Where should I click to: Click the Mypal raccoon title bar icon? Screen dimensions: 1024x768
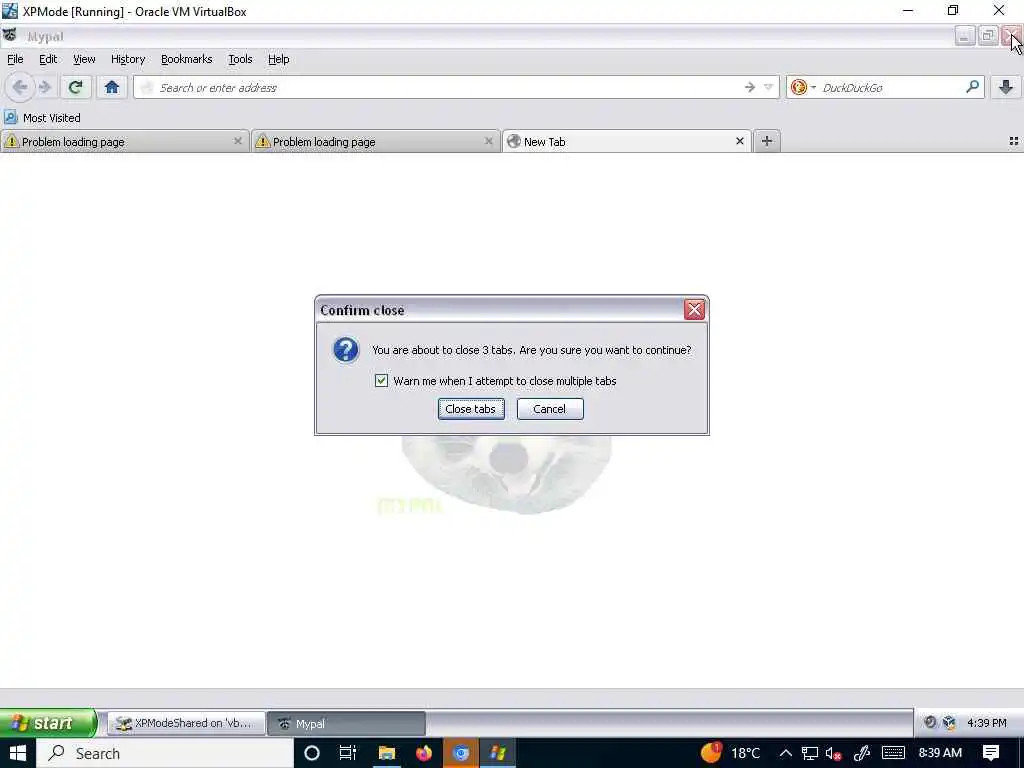[x=10, y=35]
